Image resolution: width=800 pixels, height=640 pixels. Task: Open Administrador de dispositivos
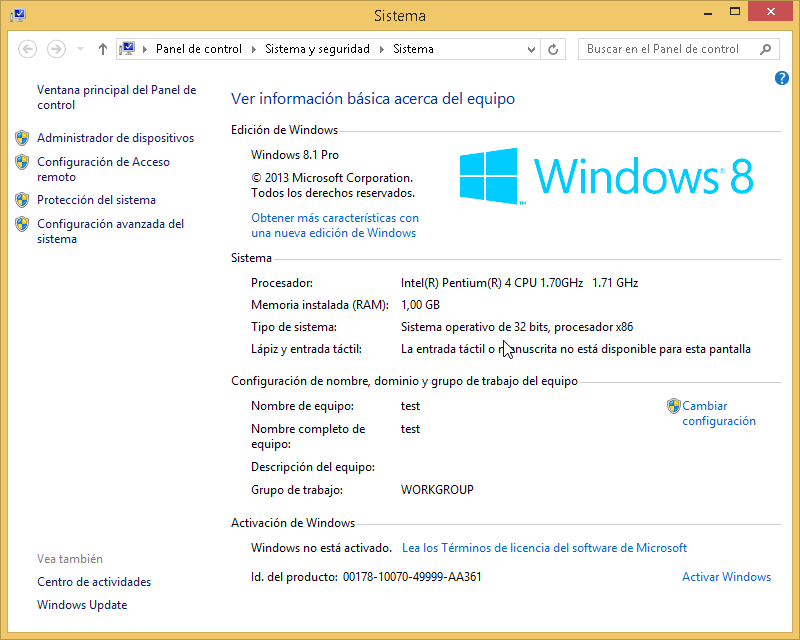[x=115, y=138]
